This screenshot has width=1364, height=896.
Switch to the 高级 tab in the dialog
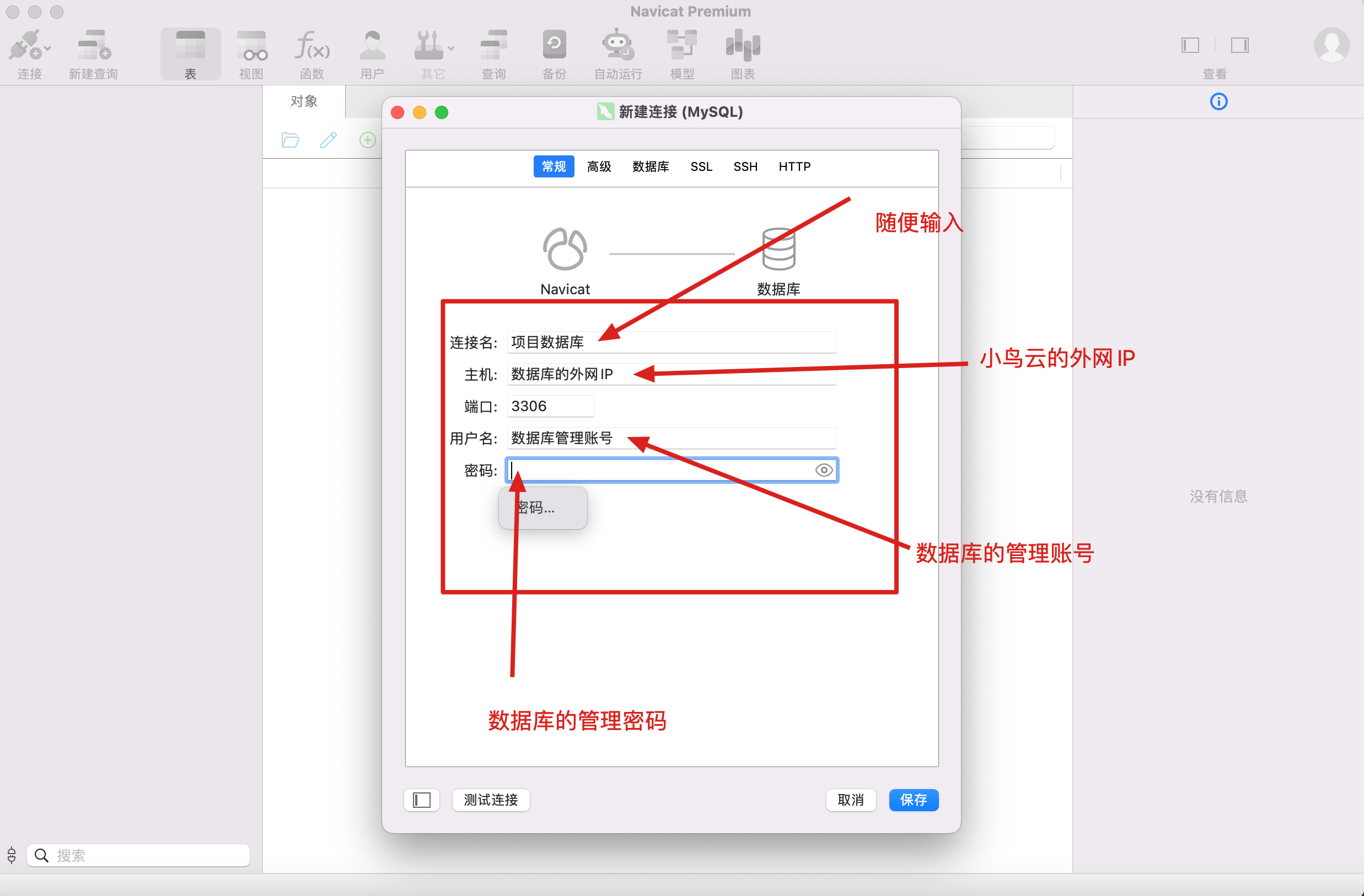599,167
